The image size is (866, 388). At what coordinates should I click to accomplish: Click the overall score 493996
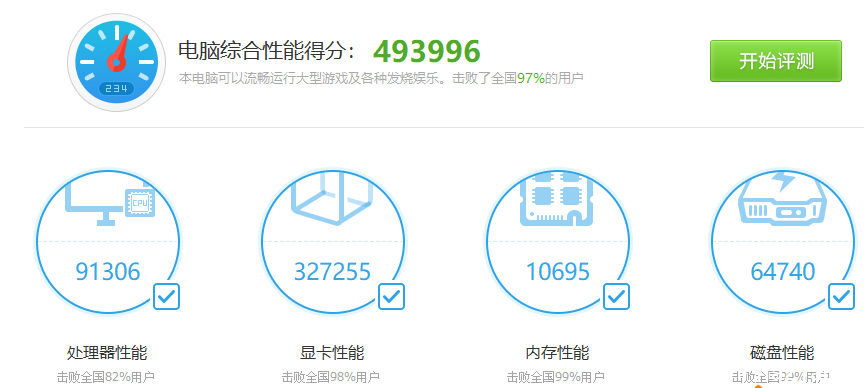(x=427, y=51)
